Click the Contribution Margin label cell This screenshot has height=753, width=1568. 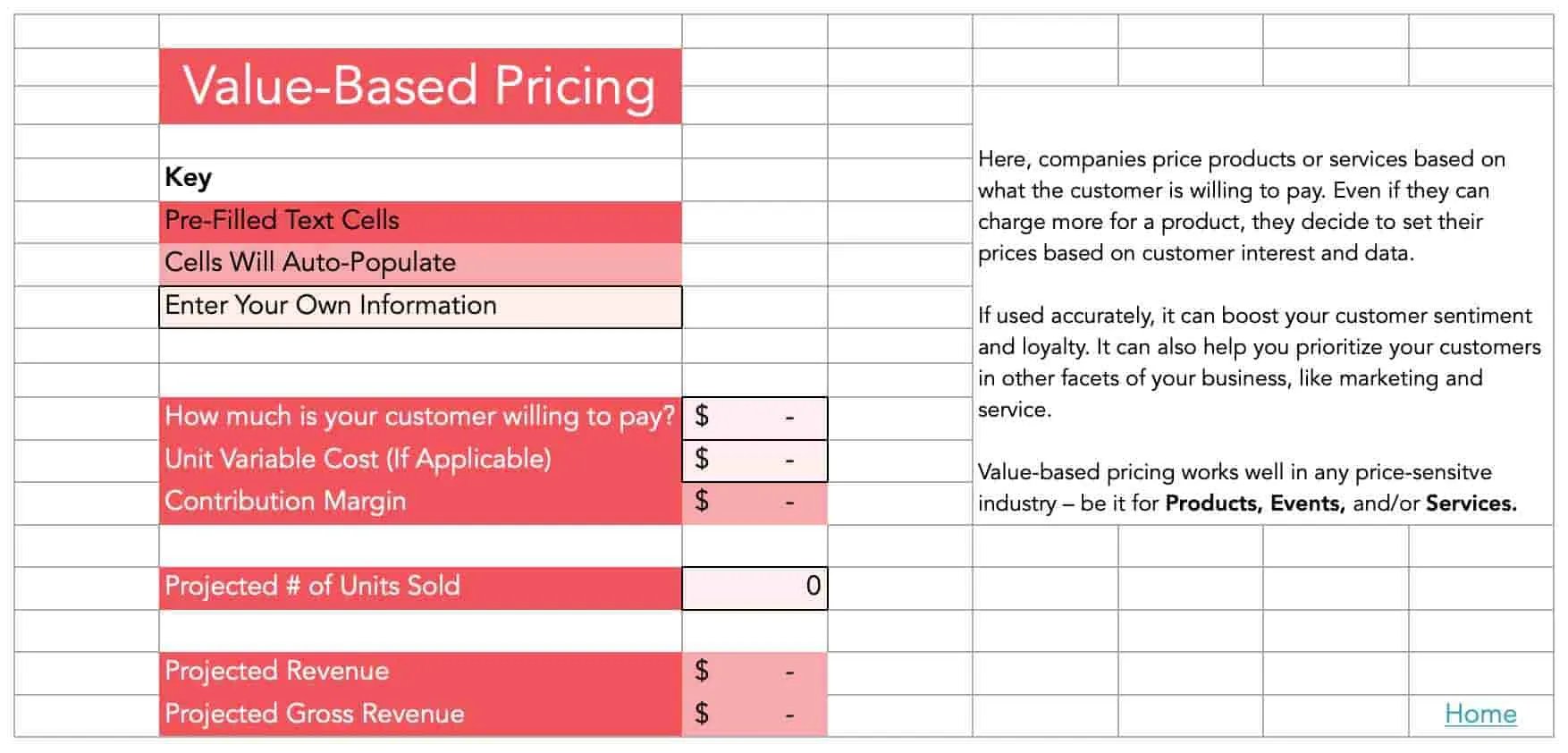pyautogui.click(x=419, y=502)
